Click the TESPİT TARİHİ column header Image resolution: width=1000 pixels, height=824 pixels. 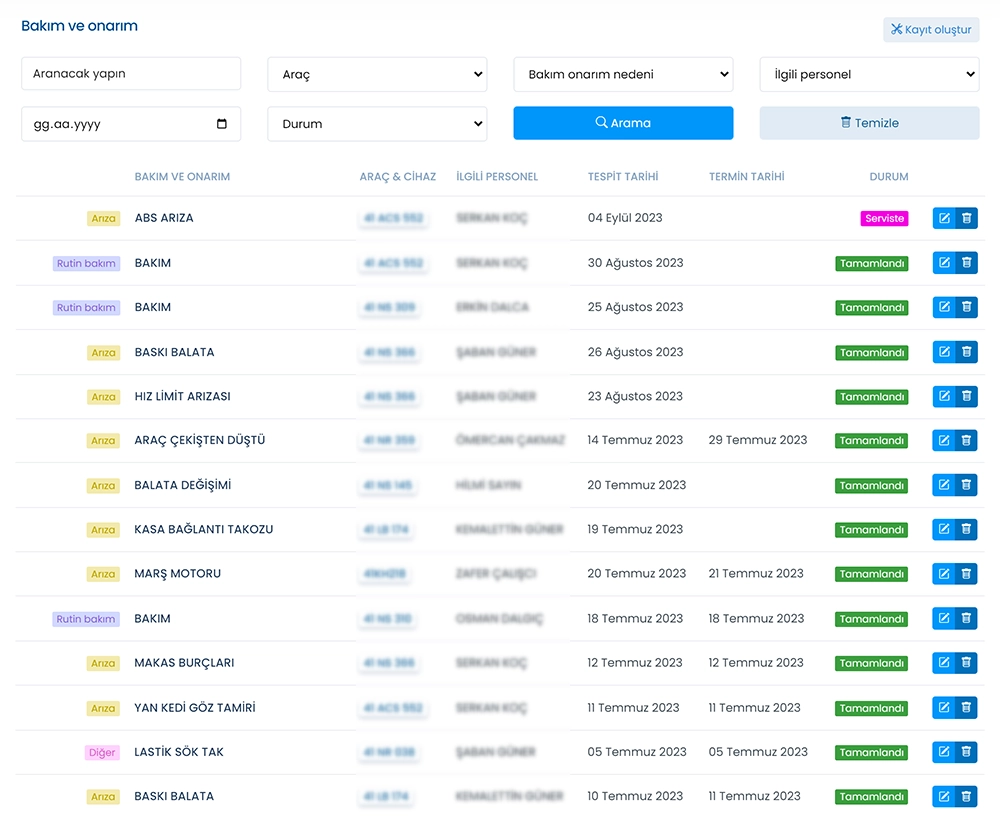pos(623,177)
